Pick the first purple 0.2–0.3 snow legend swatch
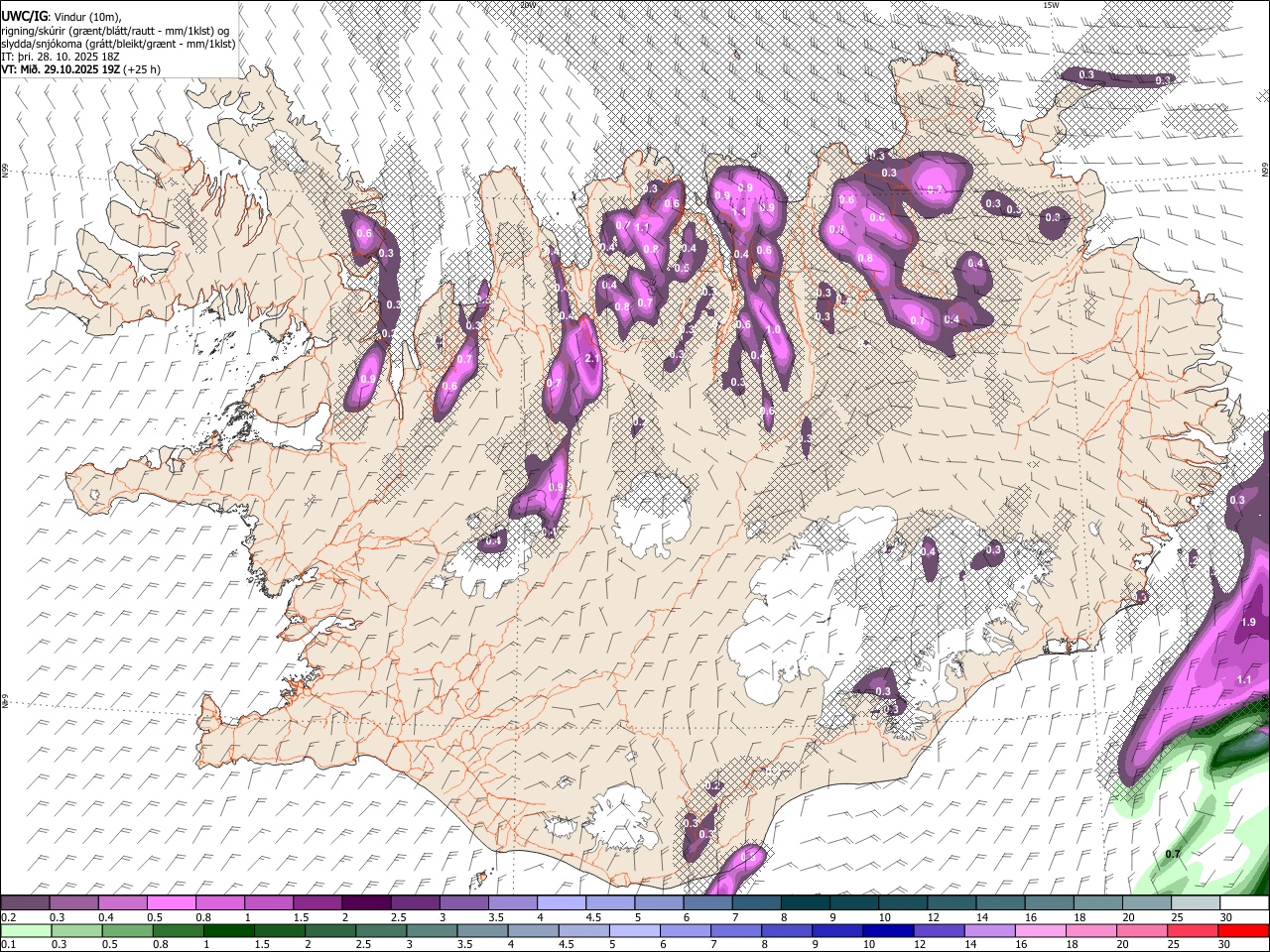 [25, 903]
